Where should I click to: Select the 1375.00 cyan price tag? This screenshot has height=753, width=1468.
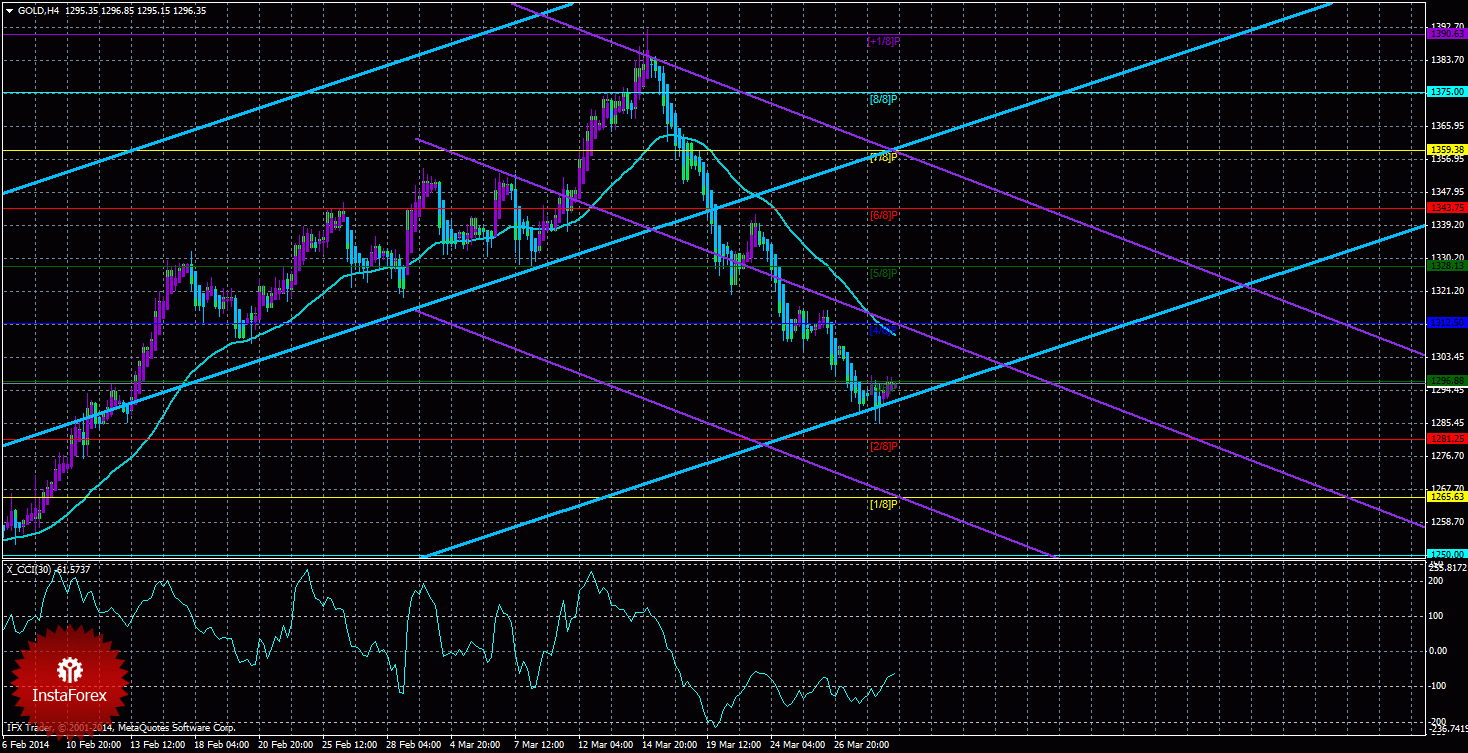[x=1447, y=92]
